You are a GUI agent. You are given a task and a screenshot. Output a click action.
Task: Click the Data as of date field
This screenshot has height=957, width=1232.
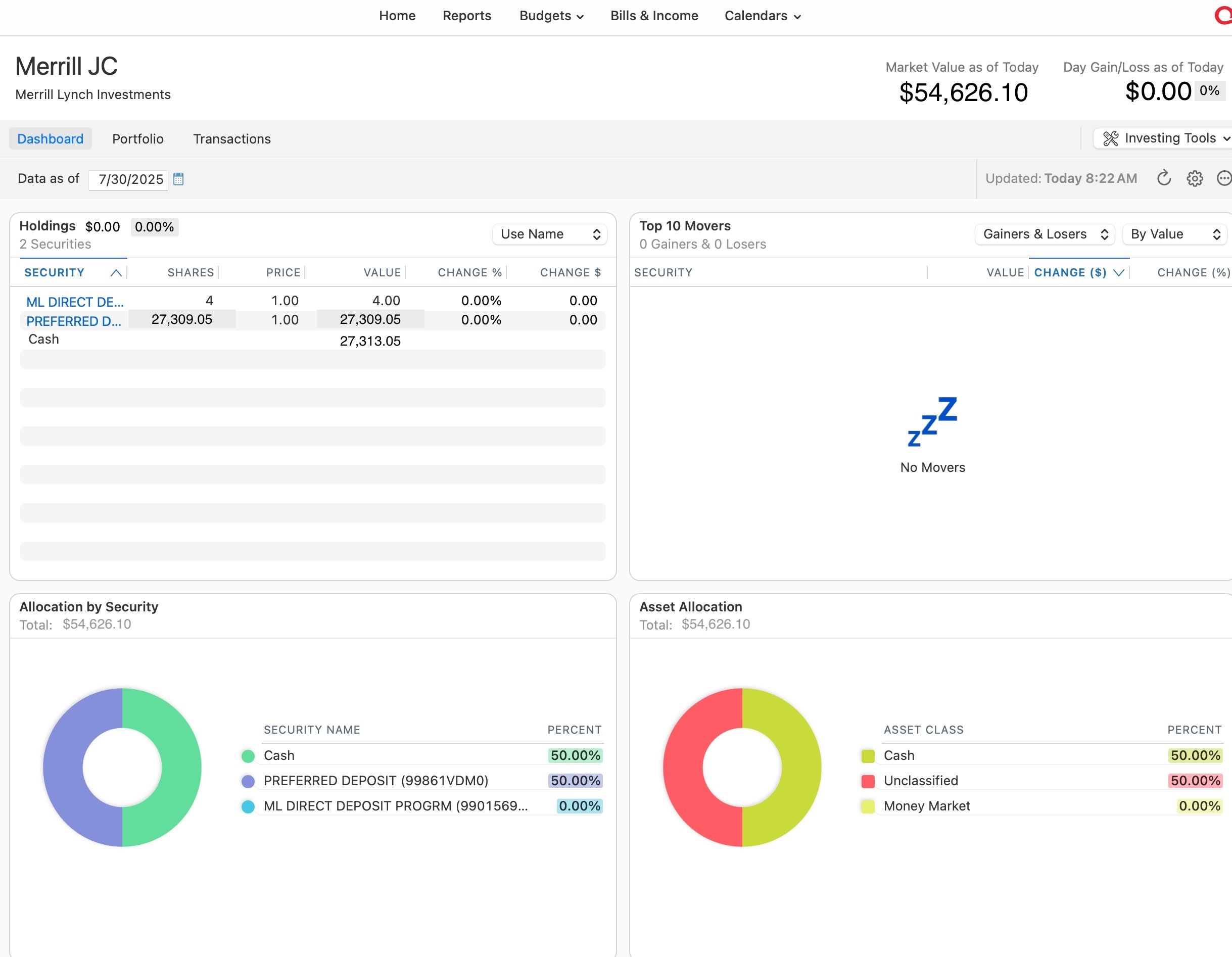pyautogui.click(x=130, y=179)
